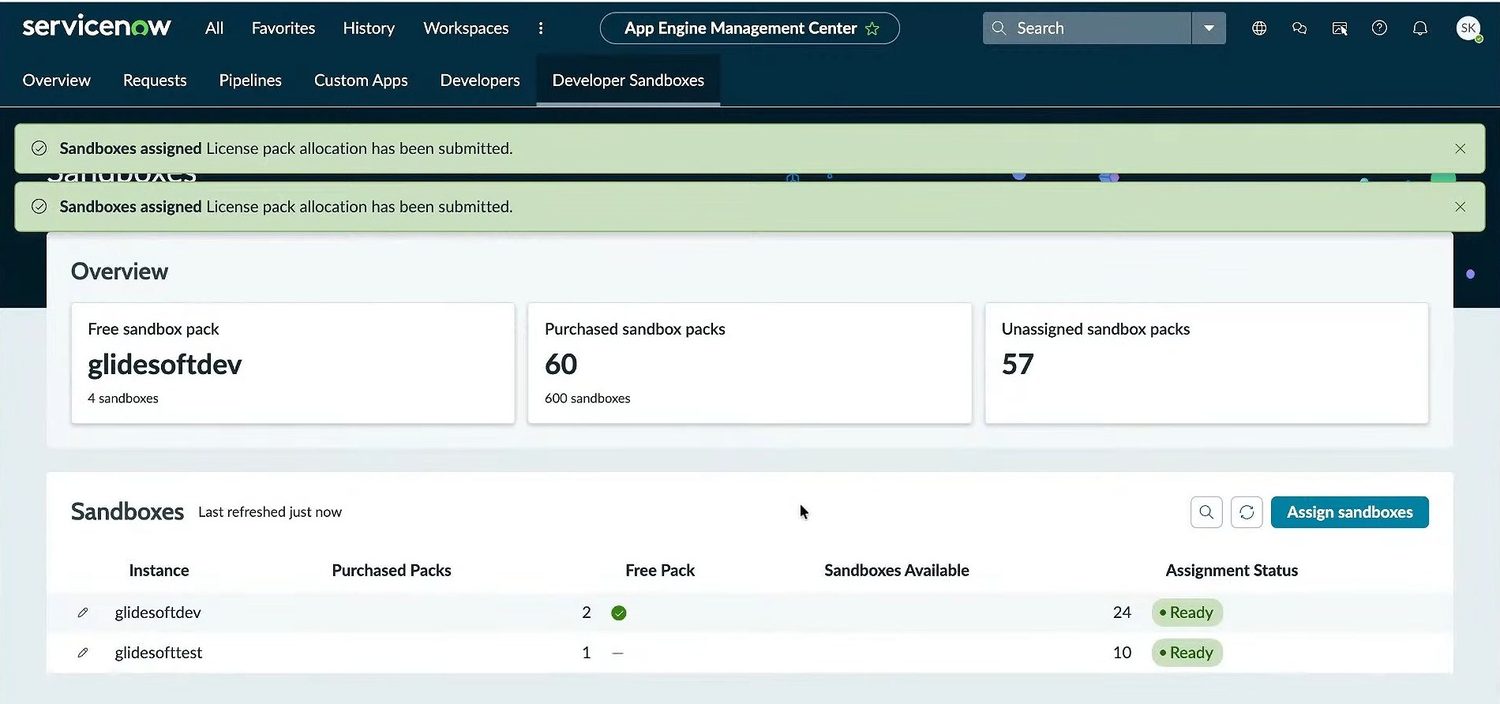Click the green free pack checkmark for glidesoftdev
Viewport: 1500px width, 704px height.
pyautogui.click(x=619, y=612)
